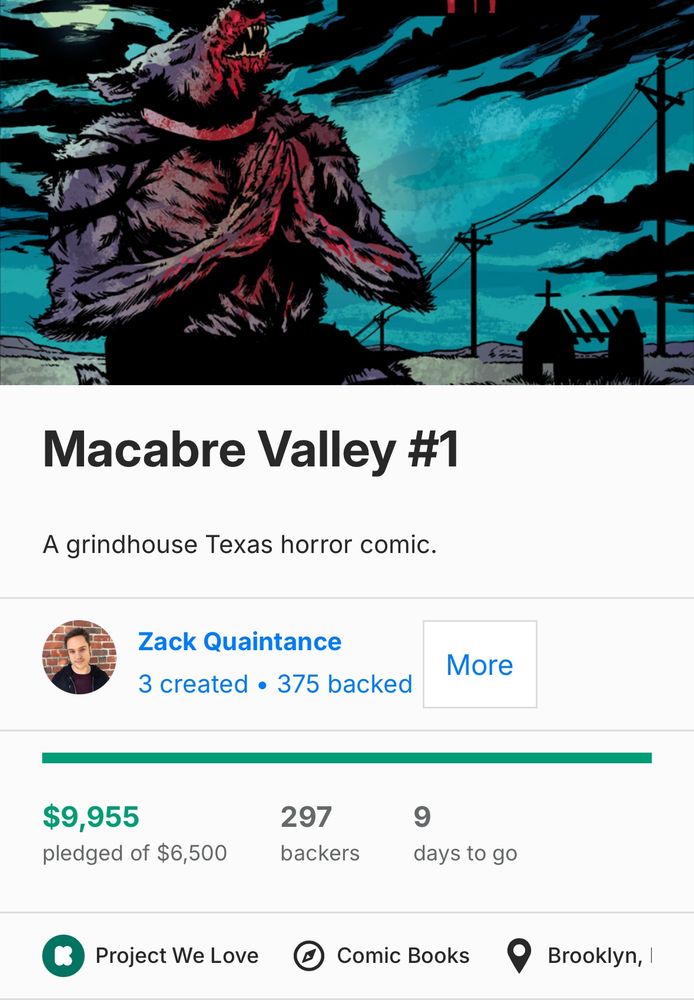
Task: Select the Brooklyn location label
Action: pos(600,955)
